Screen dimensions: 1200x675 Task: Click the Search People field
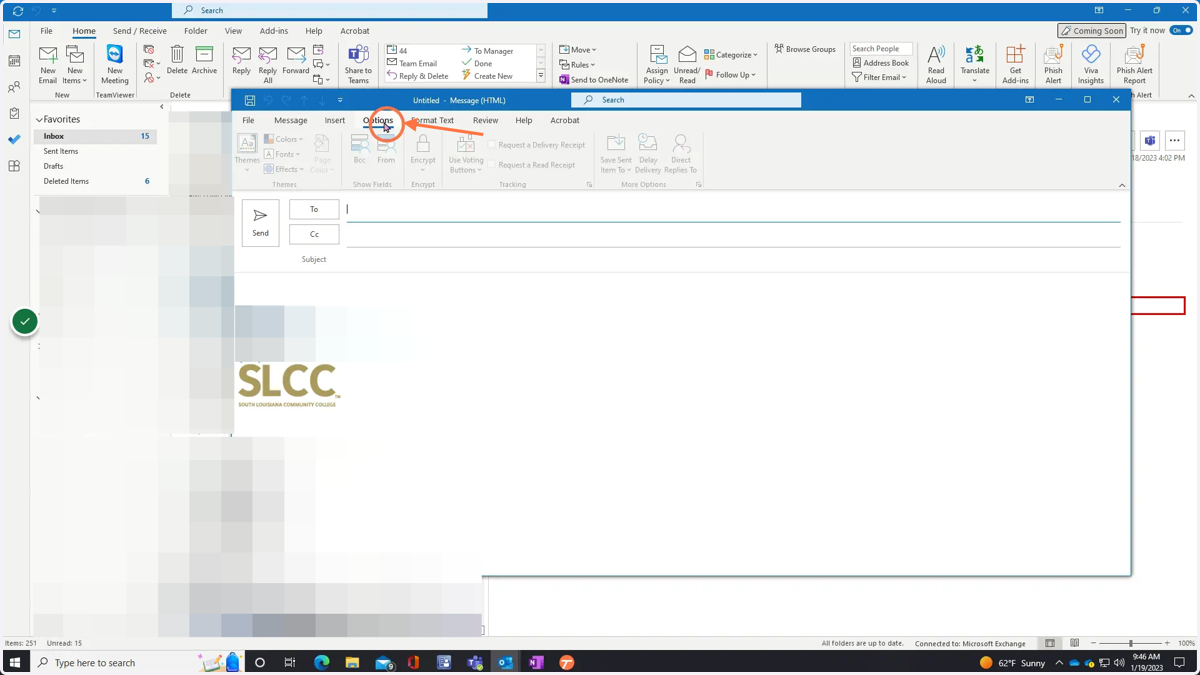pyautogui.click(x=881, y=48)
